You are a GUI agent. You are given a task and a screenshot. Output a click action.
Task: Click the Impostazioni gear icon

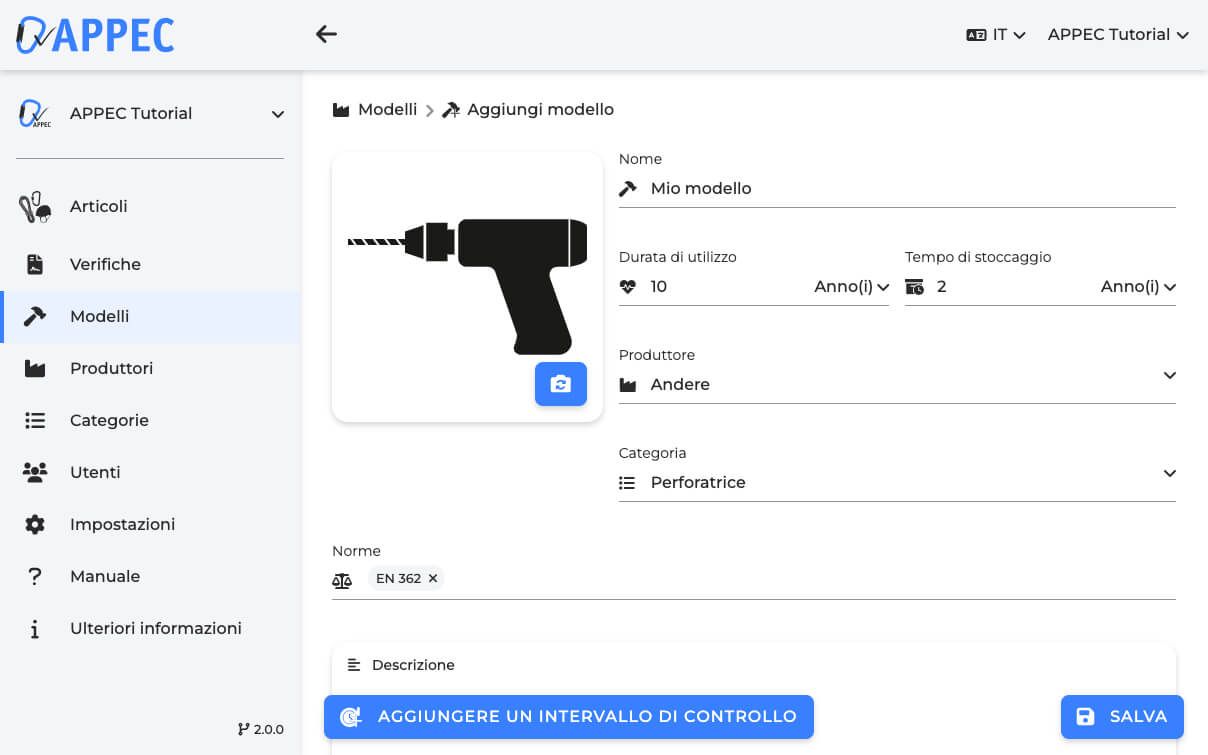click(35, 525)
